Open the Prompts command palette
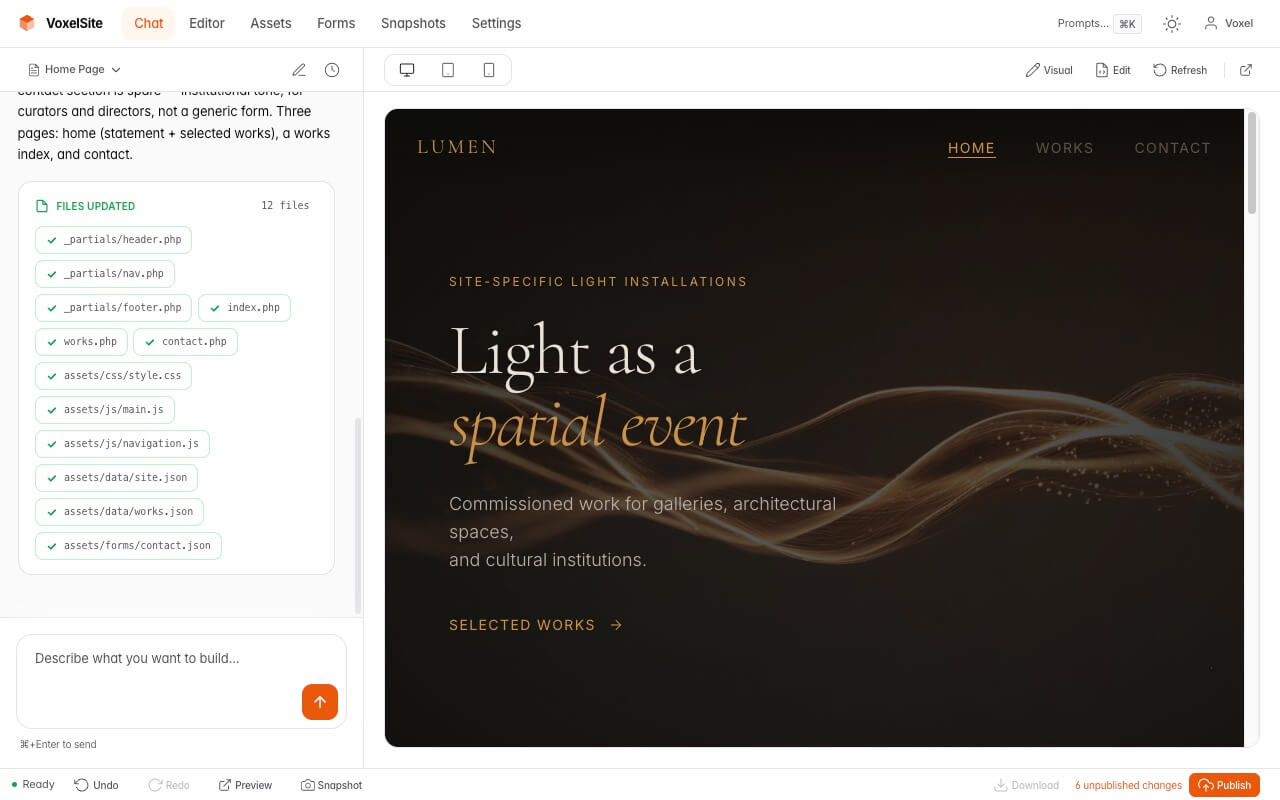Viewport: 1280px width, 800px height. click(1097, 23)
